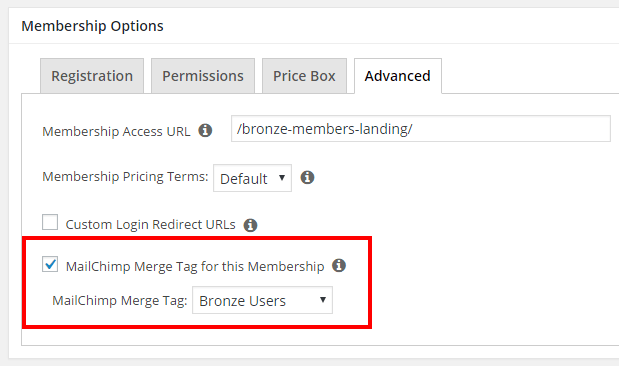
Task: Click the Membership Pricing Terms label
Action: click(x=125, y=177)
